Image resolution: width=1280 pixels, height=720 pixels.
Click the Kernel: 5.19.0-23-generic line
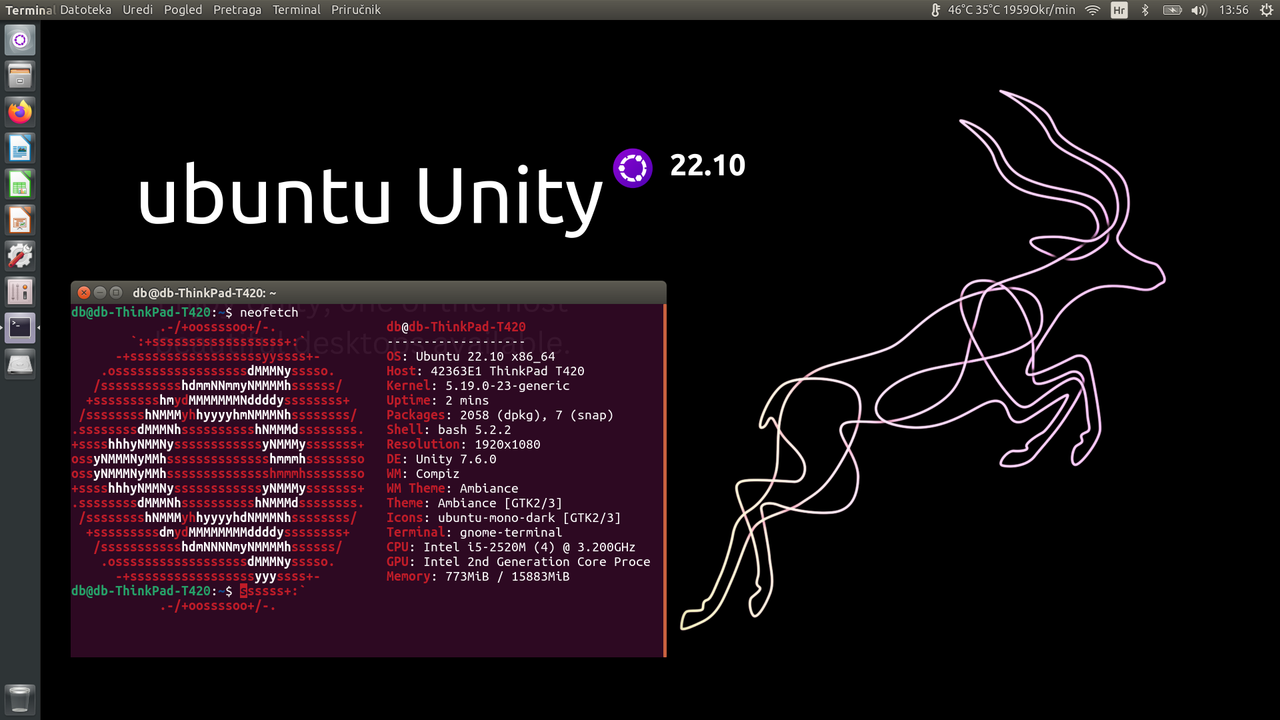click(478, 386)
